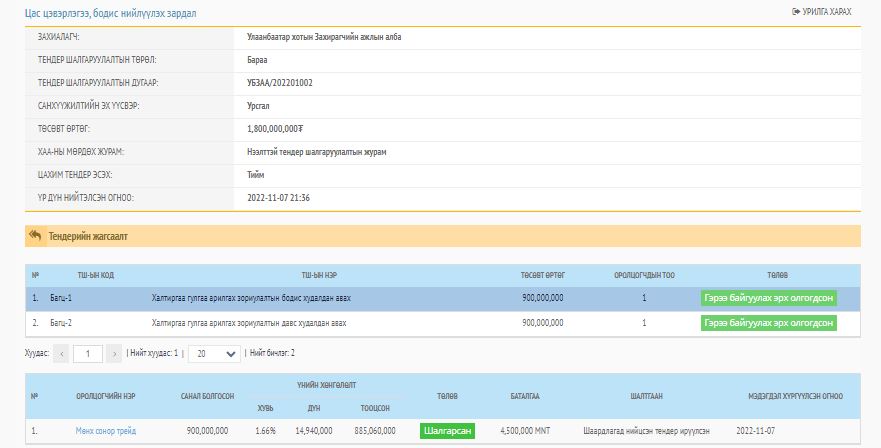This screenshot has height=448, width=881.
Task: Select the Багц-2 row in the package table
Action: (x=250, y=323)
